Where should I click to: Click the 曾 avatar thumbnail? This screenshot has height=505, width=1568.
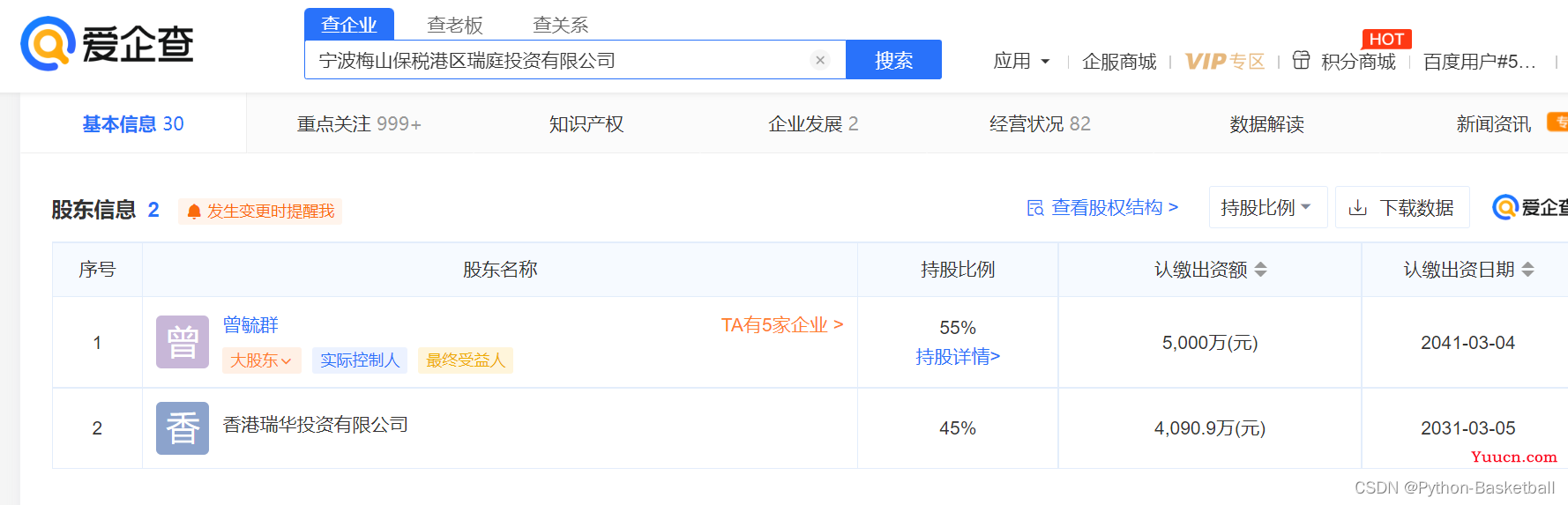[x=183, y=342]
